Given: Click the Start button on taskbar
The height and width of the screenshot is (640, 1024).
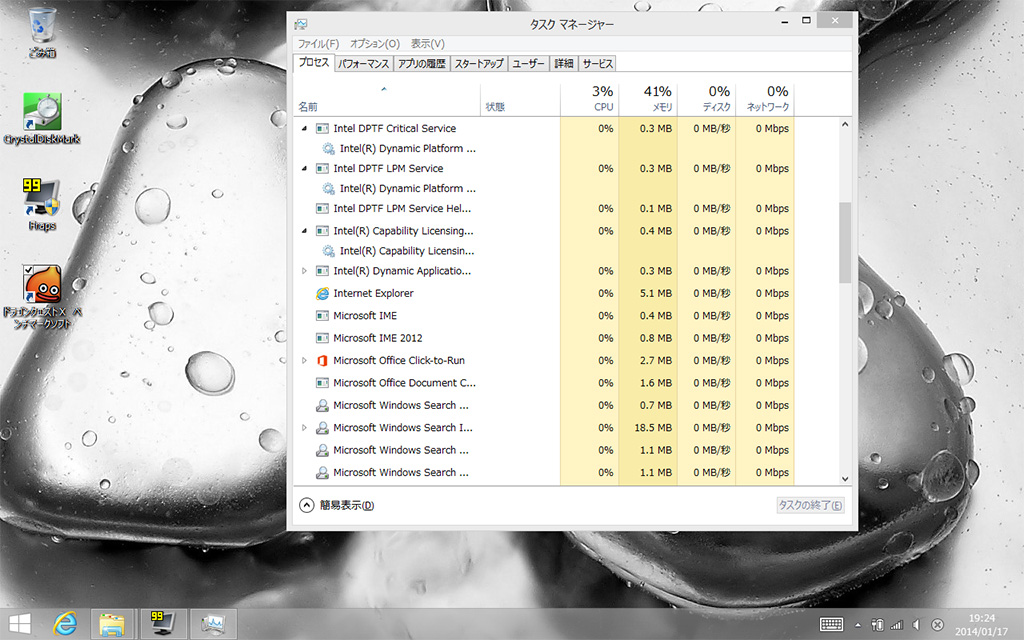Looking at the screenshot, I should [x=20, y=624].
